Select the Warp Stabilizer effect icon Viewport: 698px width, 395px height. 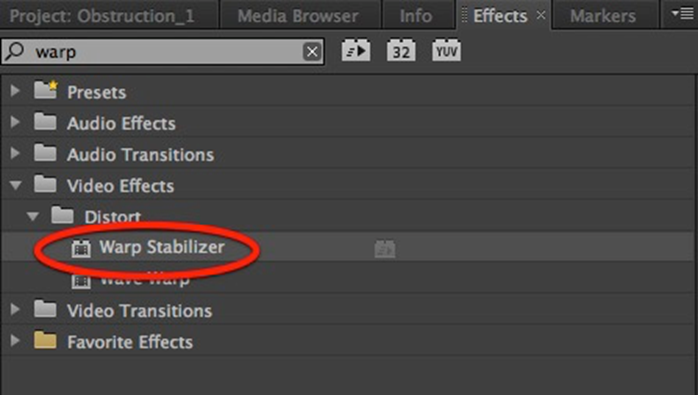coord(81,248)
